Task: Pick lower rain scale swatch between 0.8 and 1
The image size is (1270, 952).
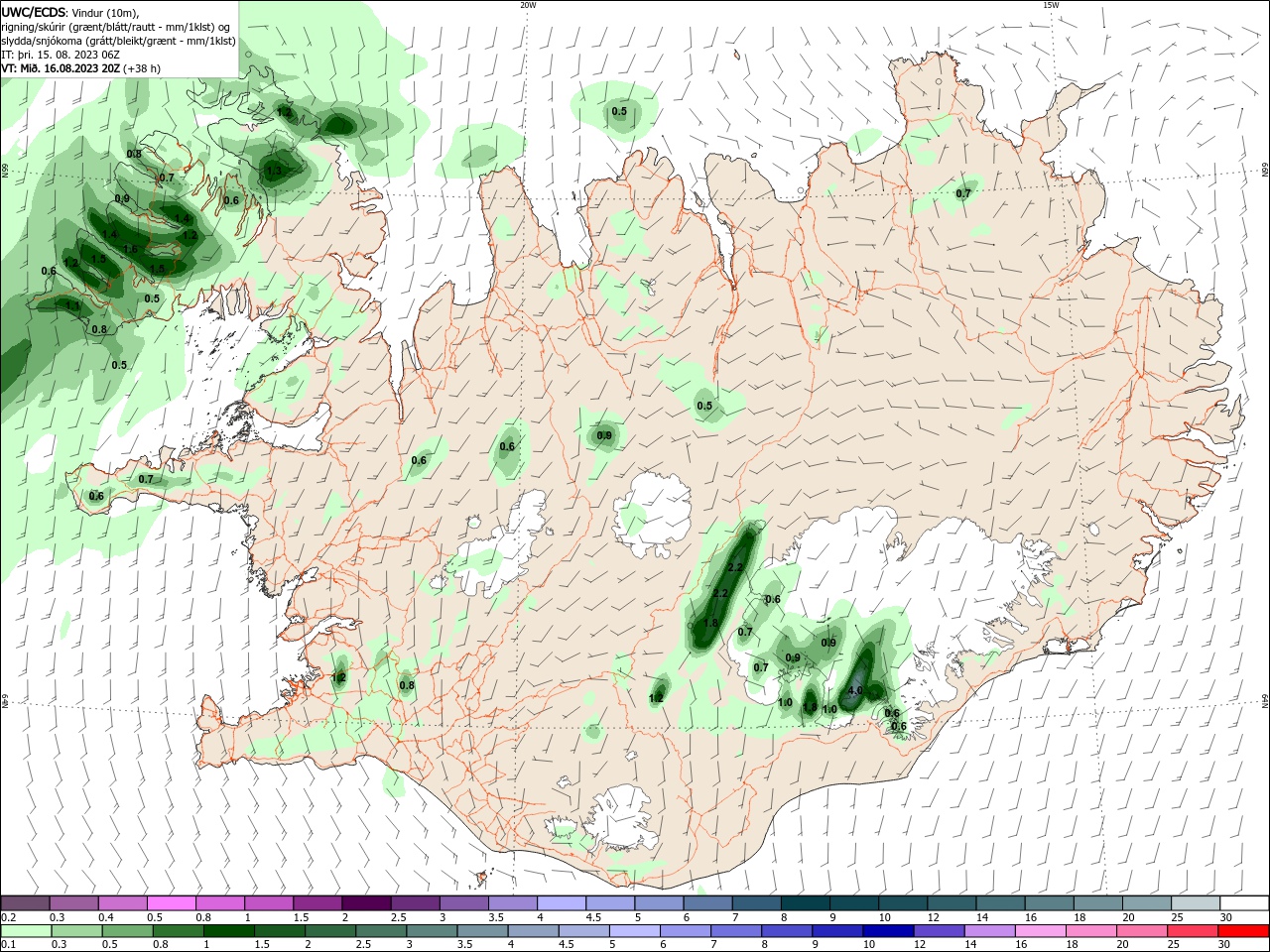Action: click(x=179, y=931)
